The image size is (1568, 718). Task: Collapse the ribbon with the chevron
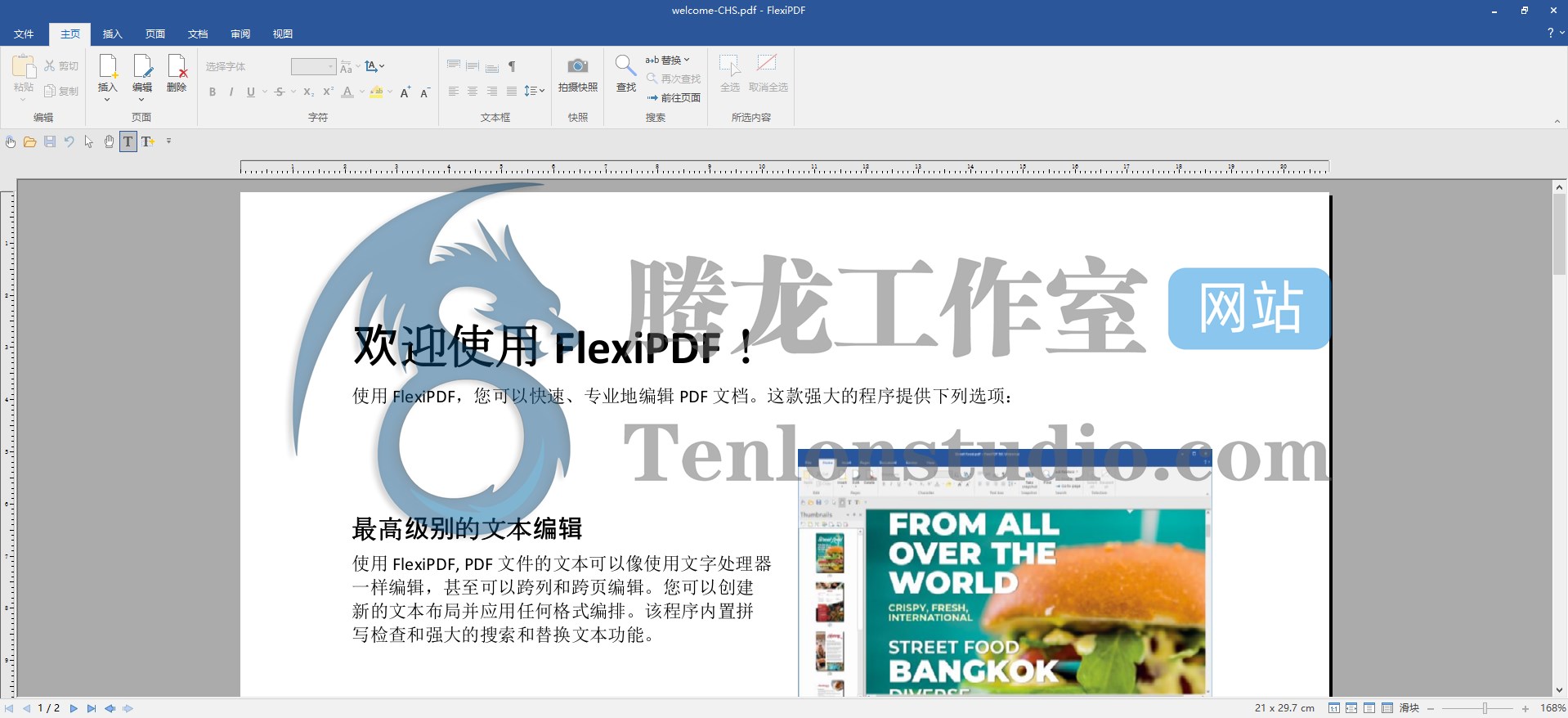(1557, 121)
